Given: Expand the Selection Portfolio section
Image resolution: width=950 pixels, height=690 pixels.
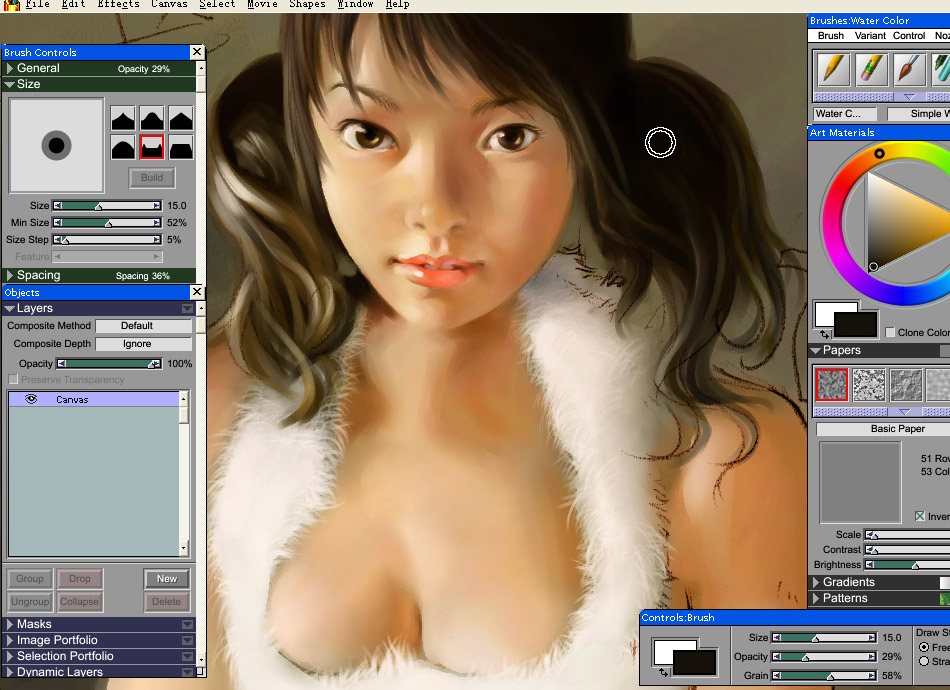Looking at the screenshot, I should pos(10,656).
